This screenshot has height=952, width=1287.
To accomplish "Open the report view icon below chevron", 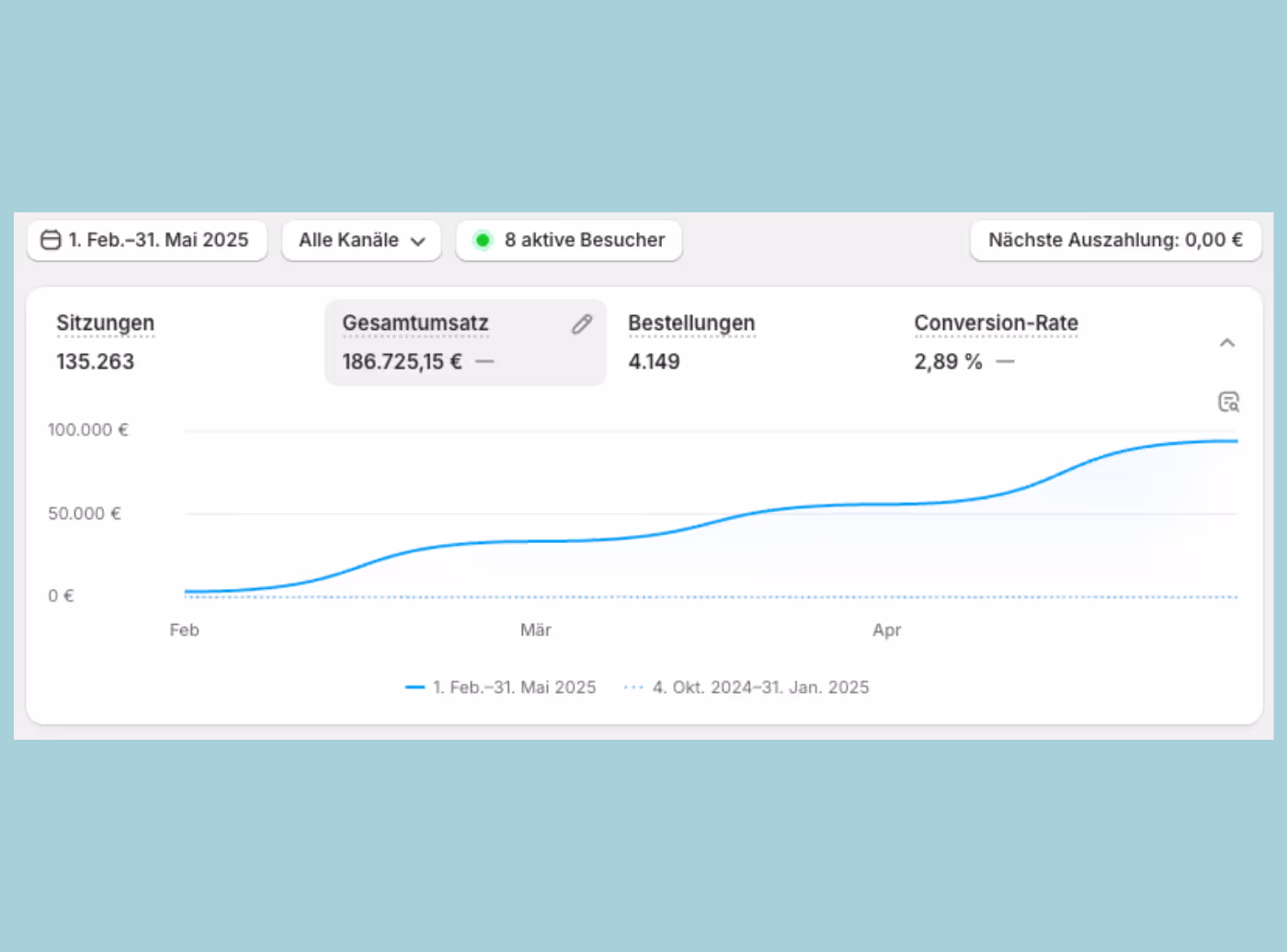I will [1229, 402].
